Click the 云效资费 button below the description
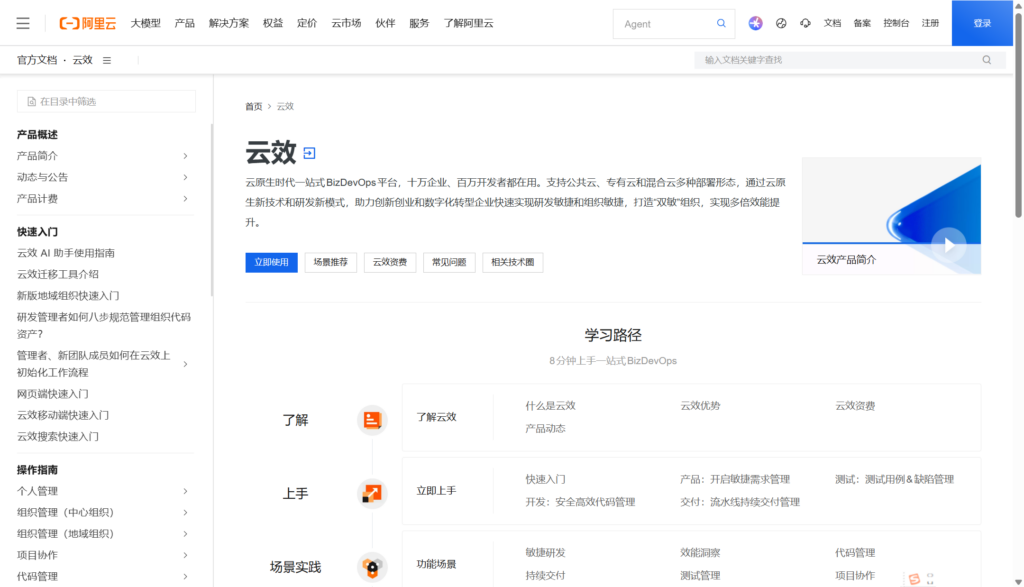This screenshot has height=587, width=1024. (390, 262)
